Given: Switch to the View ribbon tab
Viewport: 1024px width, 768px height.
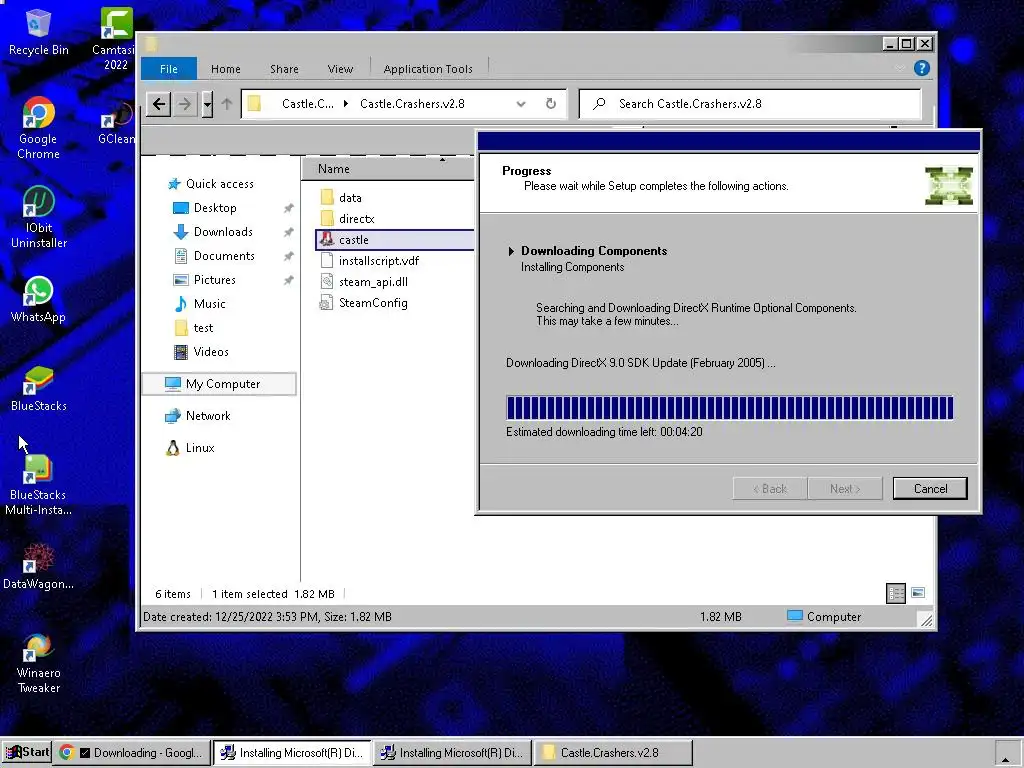Looking at the screenshot, I should point(340,69).
